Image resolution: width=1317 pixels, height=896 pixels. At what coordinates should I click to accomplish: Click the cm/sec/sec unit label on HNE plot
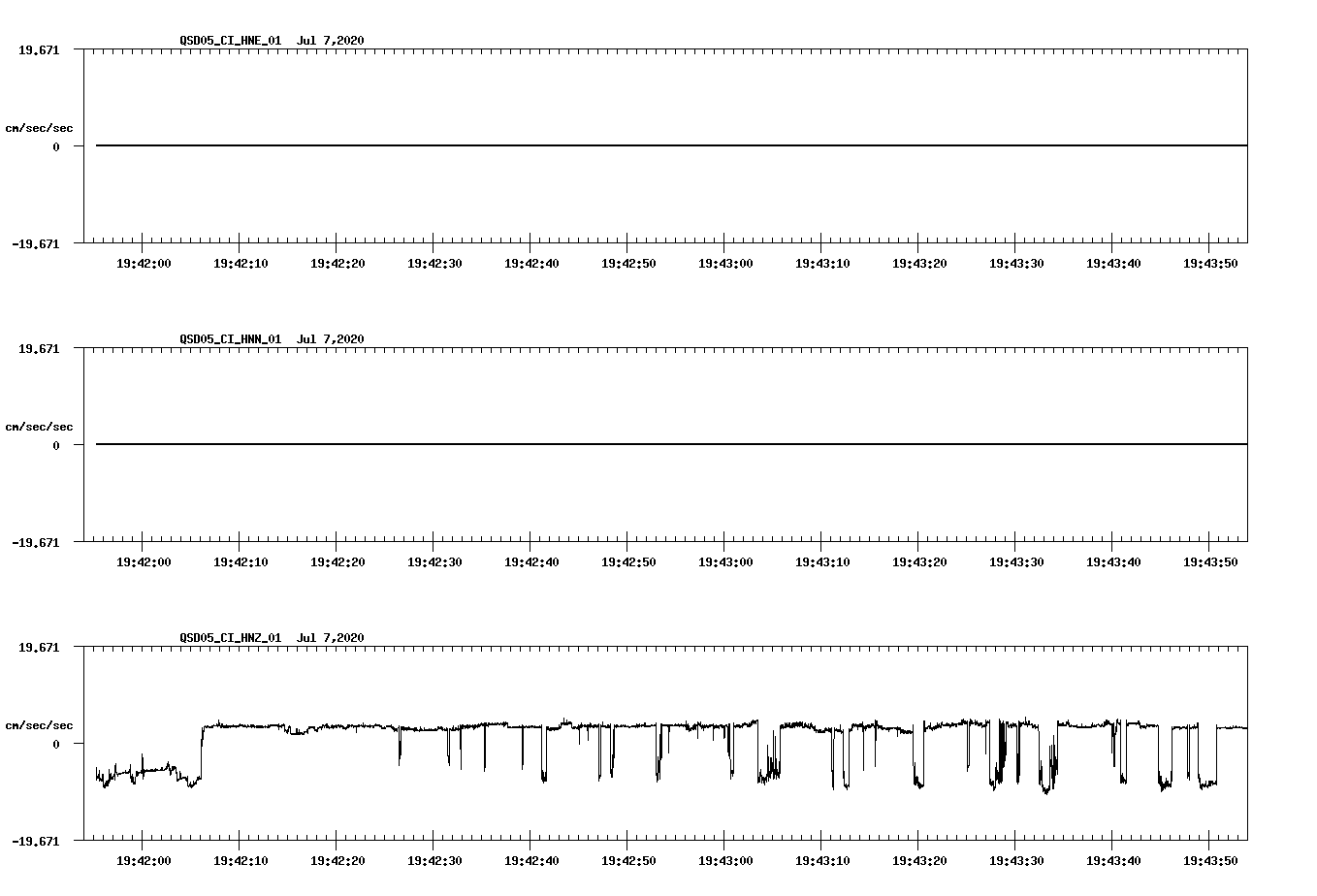(39, 128)
